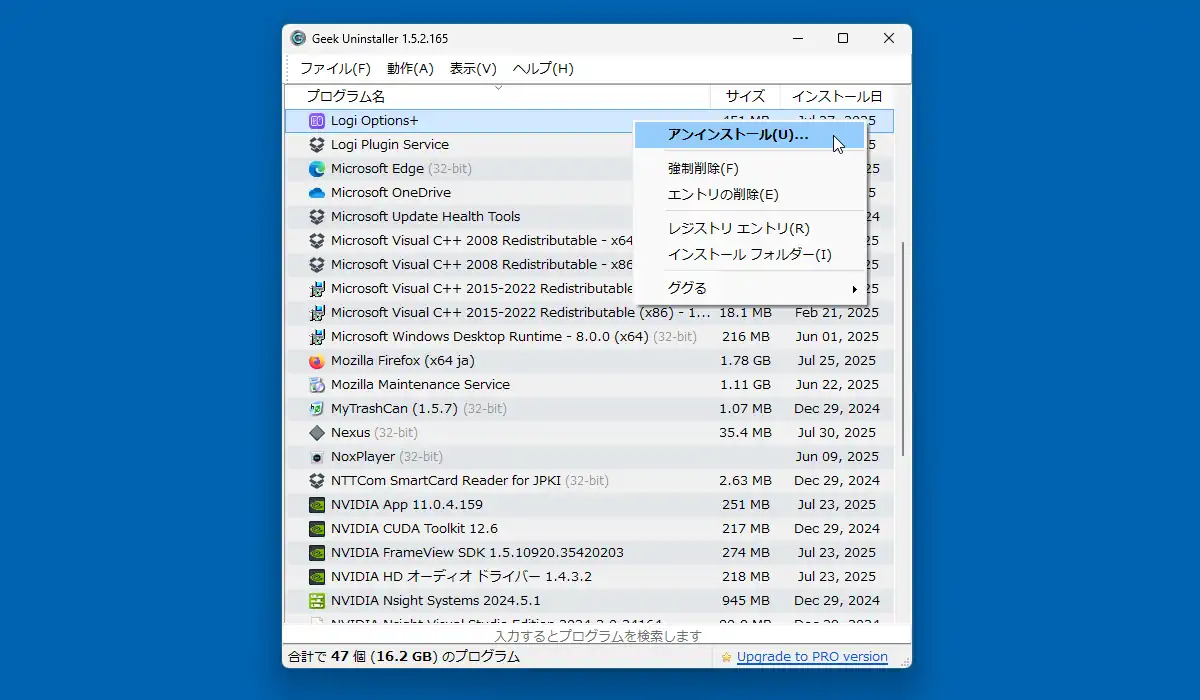
Task: Click the NVIDIA FrameView SDK icon
Action: point(317,553)
